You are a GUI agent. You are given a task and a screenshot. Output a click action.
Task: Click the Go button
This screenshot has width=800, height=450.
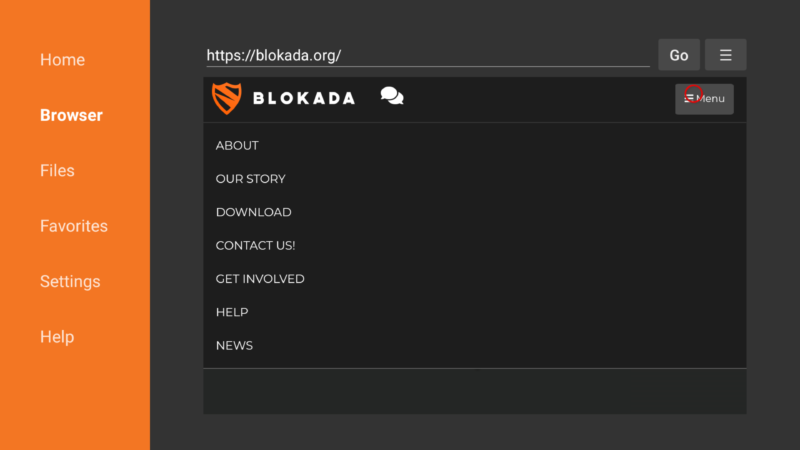pyautogui.click(x=679, y=55)
